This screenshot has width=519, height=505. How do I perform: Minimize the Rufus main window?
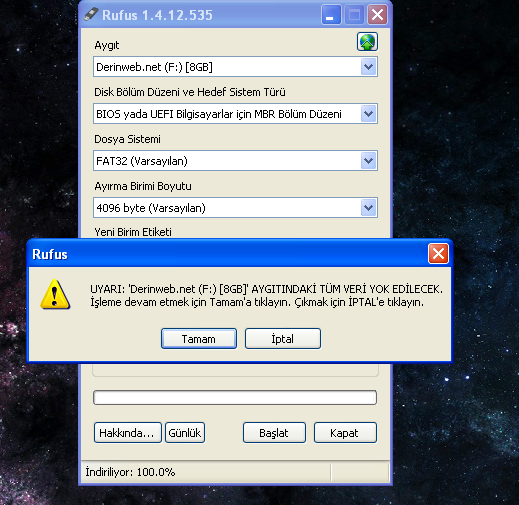tap(331, 15)
